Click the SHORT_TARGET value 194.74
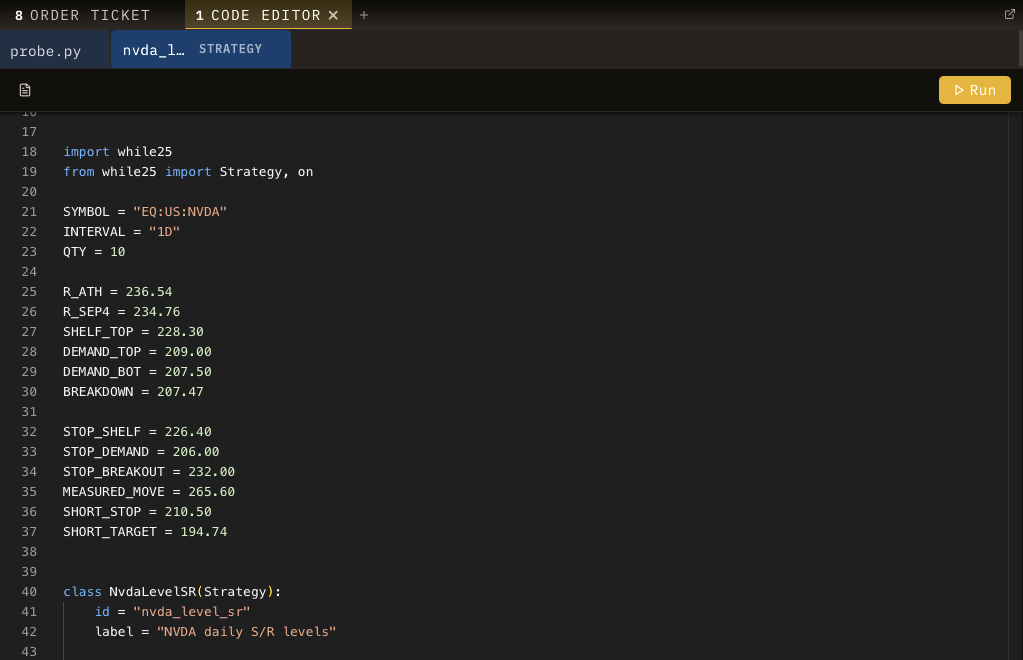1023x660 pixels. point(204,532)
